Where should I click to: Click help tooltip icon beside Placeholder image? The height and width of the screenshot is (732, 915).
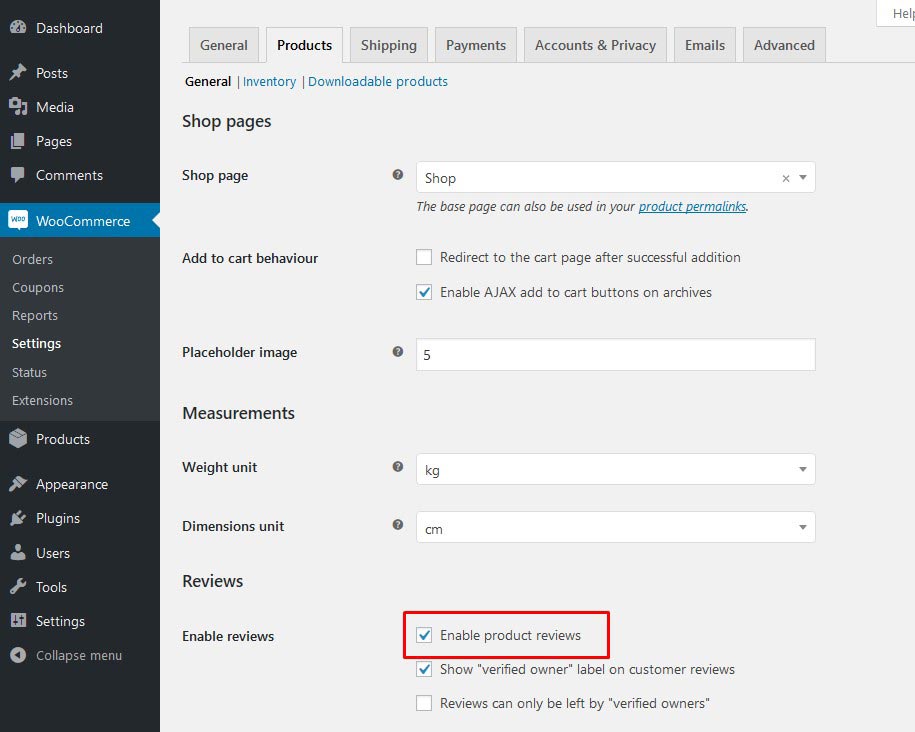pyautogui.click(x=398, y=352)
